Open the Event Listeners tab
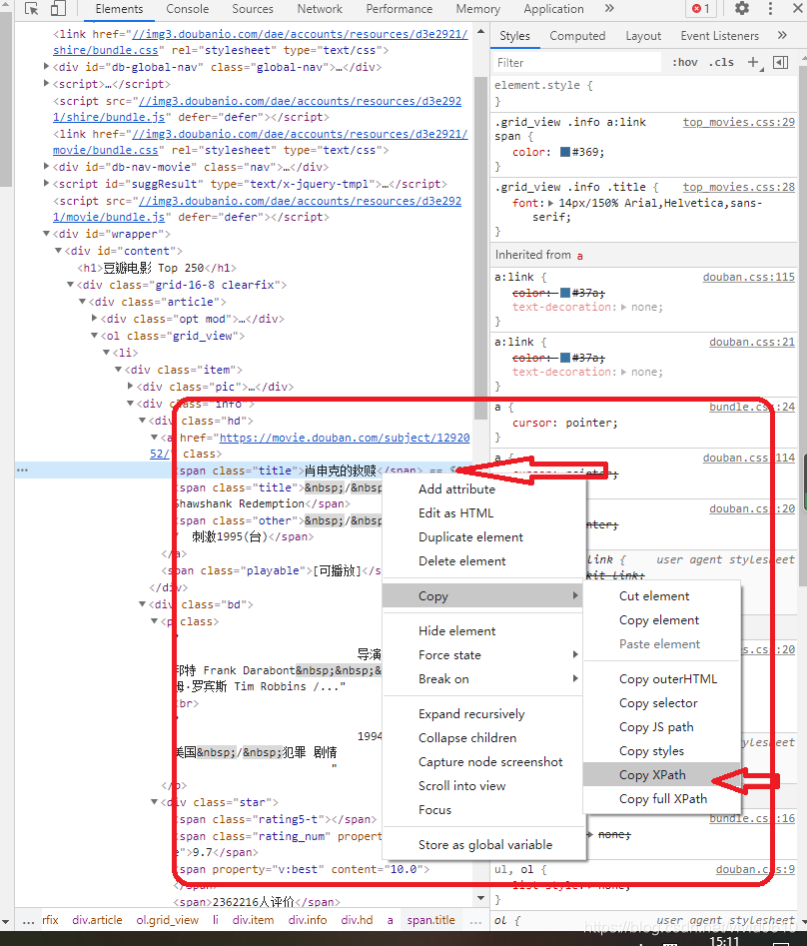807x946 pixels. click(x=720, y=36)
